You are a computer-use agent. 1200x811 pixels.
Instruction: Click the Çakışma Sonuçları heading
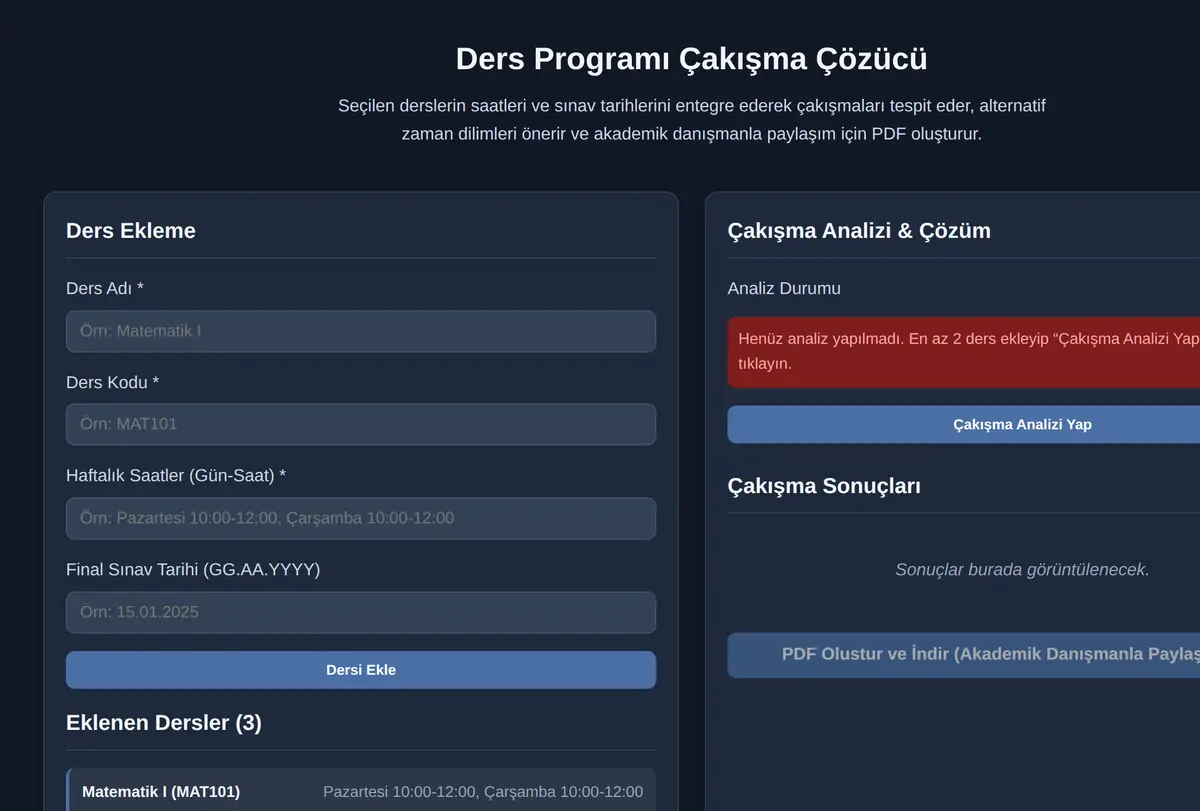tap(824, 485)
